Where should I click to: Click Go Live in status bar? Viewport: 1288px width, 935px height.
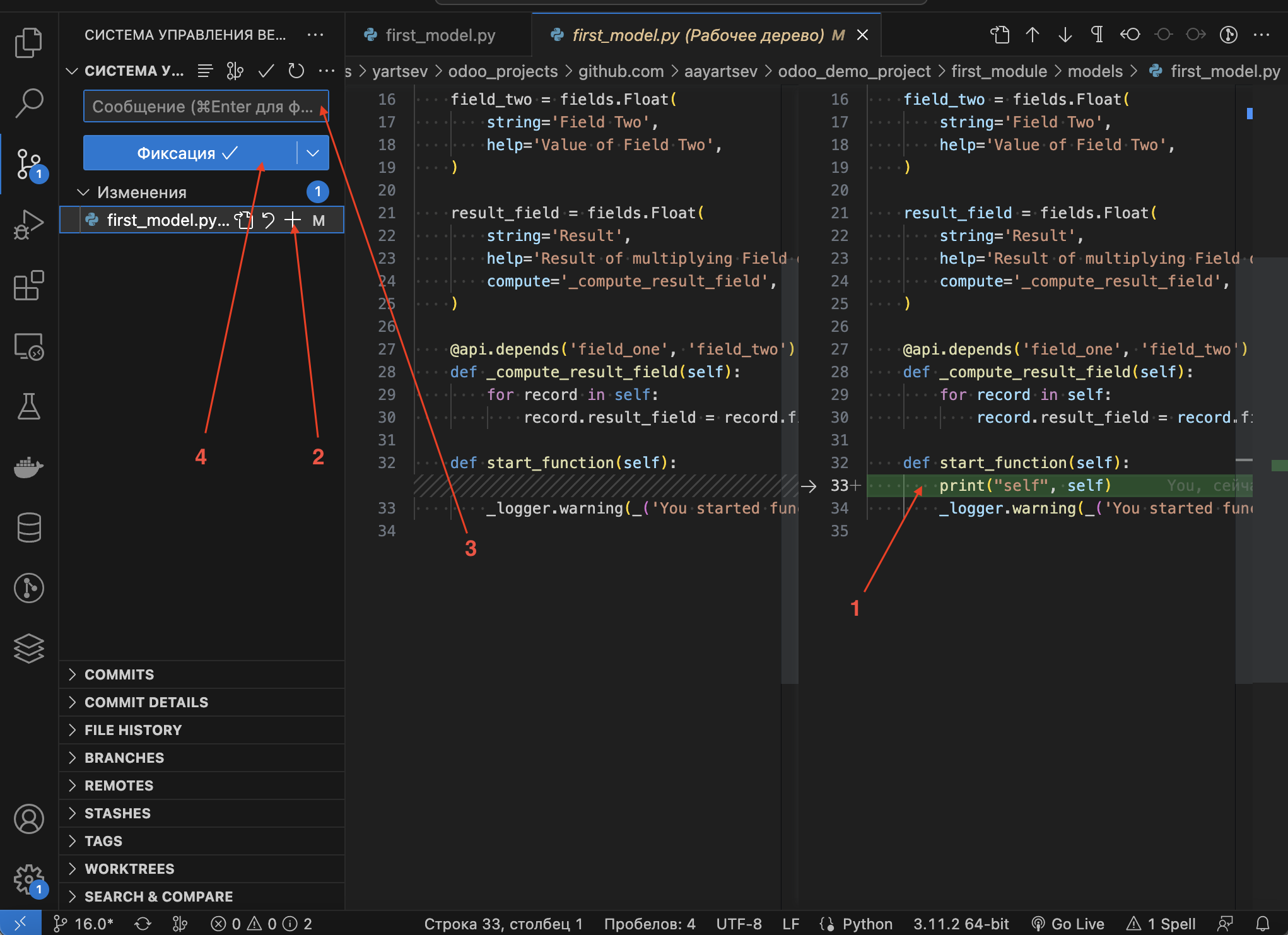[1068, 924]
